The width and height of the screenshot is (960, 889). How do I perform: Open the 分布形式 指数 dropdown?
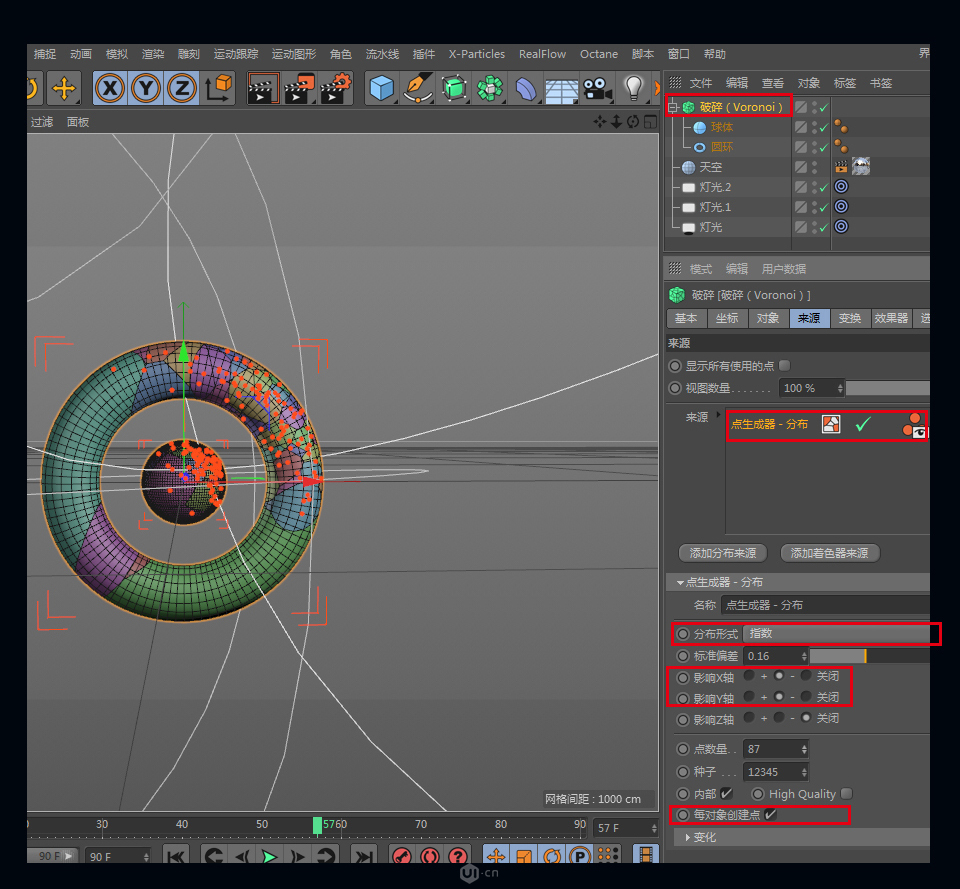pyautogui.click(x=840, y=633)
